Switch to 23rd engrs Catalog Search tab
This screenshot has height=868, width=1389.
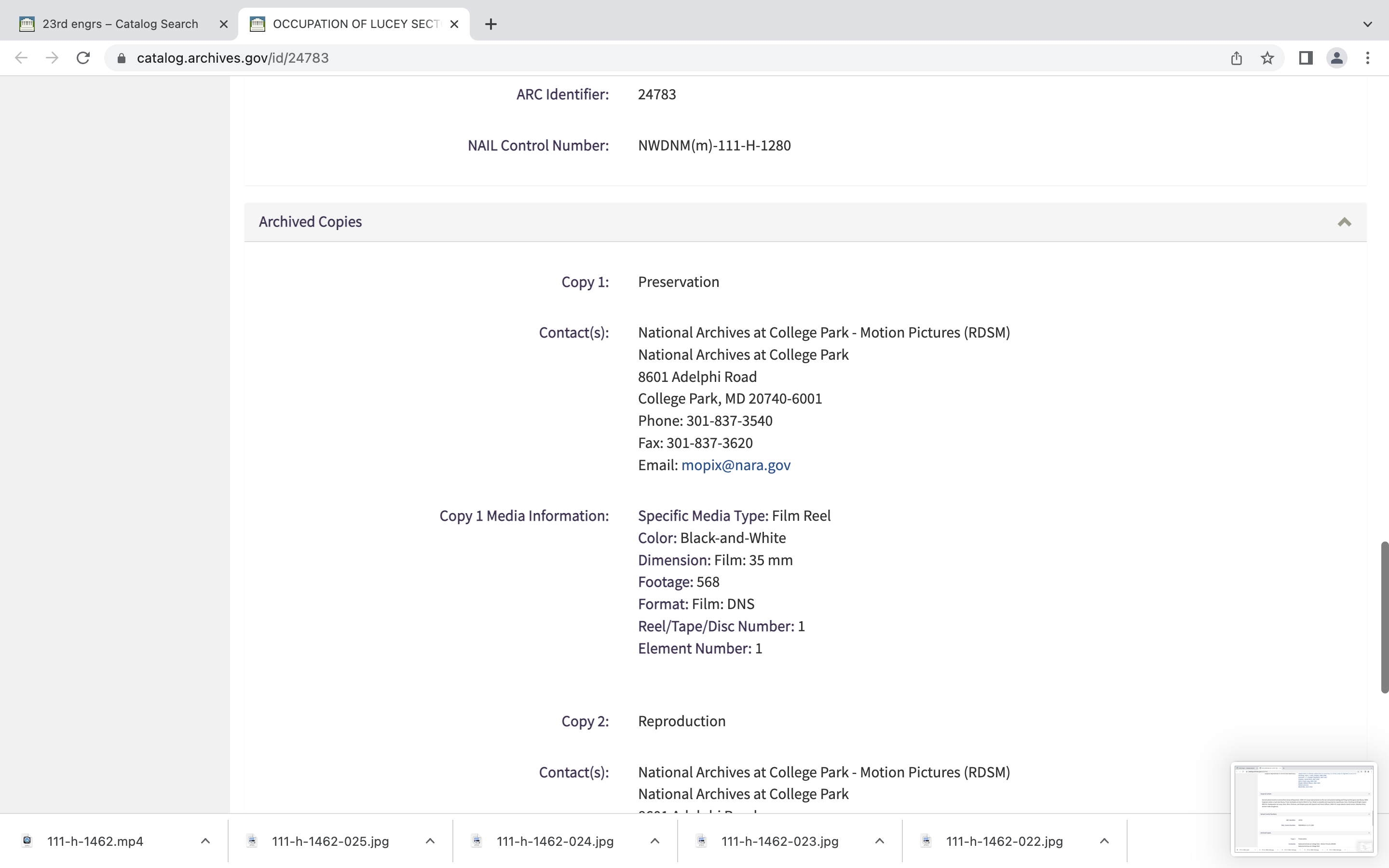pyautogui.click(x=120, y=24)
